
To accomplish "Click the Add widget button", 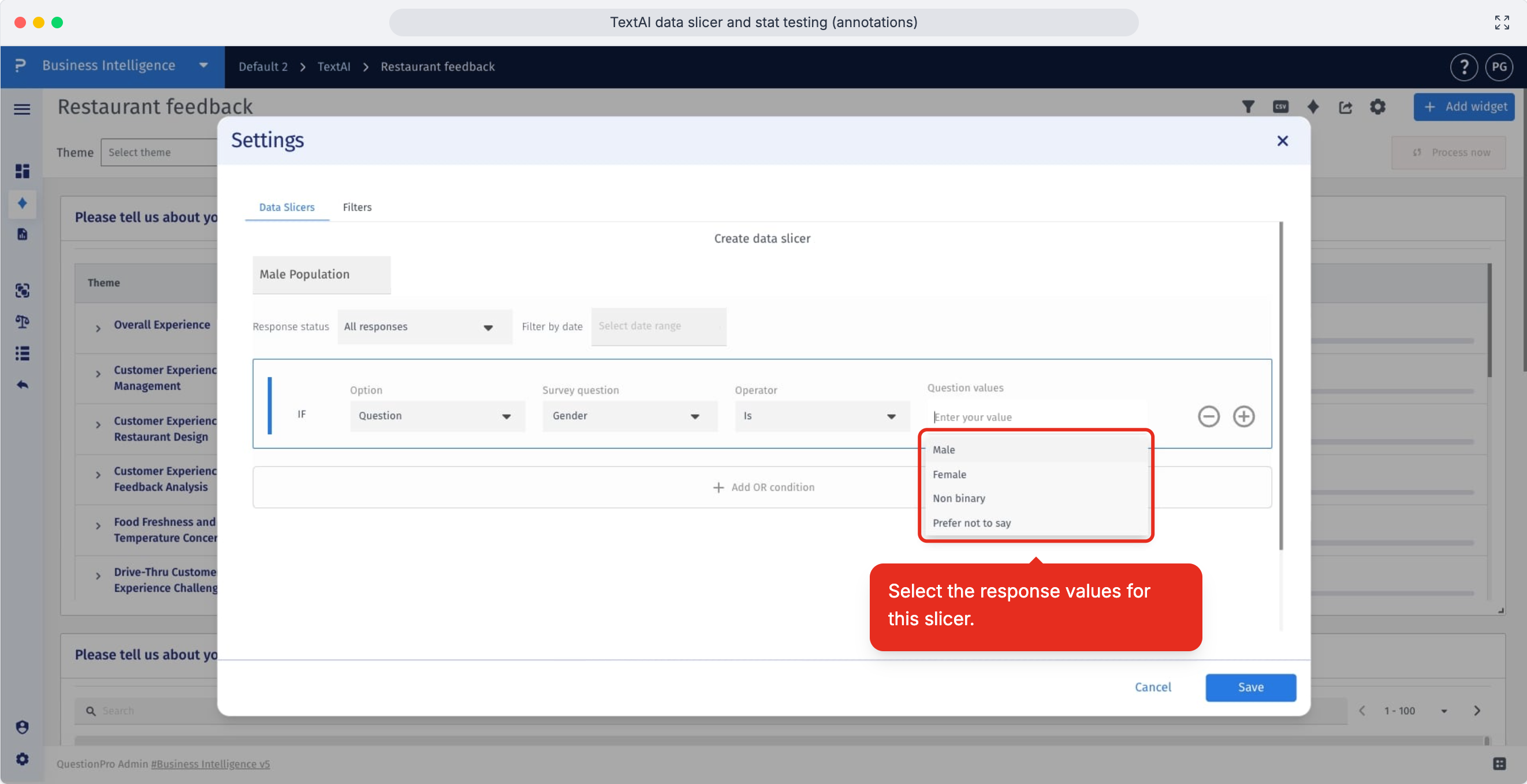I will tap(1463, 107).
